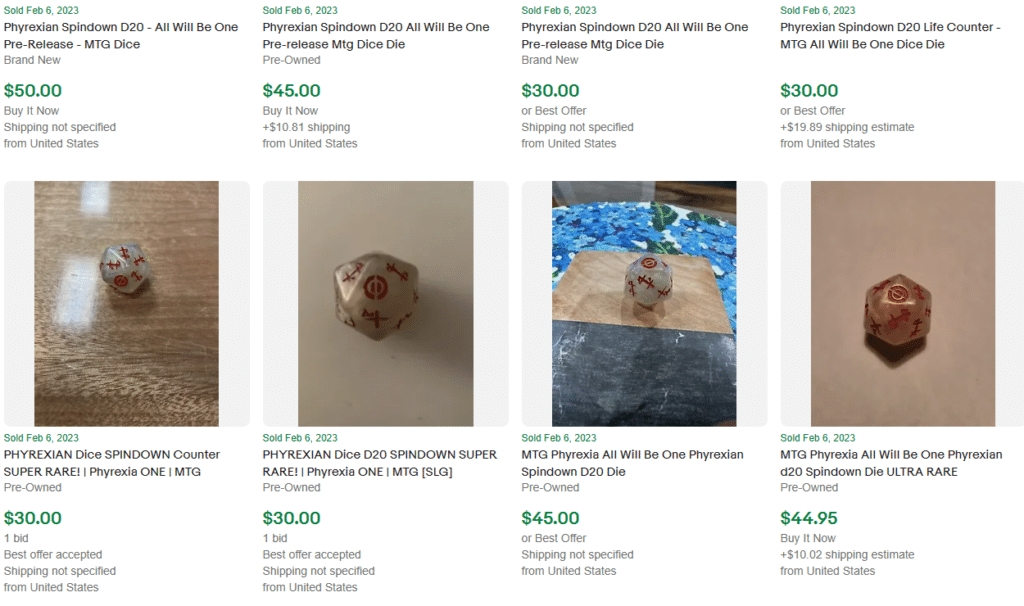Click the $44.95 sold price
Image resolution: width=1024 pixels, height=606 pixels.
click(x=809, y=518)
